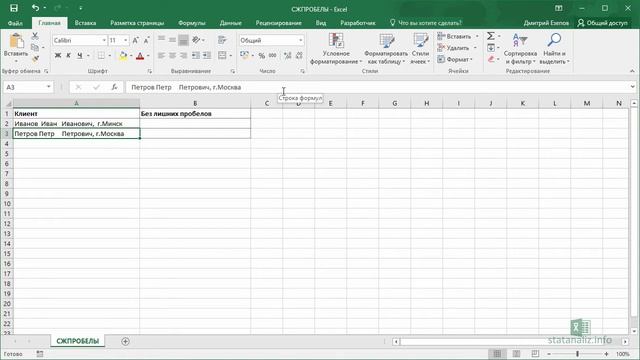Select cell B2 in the table
Screen dimensions: 640x360
[195, 123]
